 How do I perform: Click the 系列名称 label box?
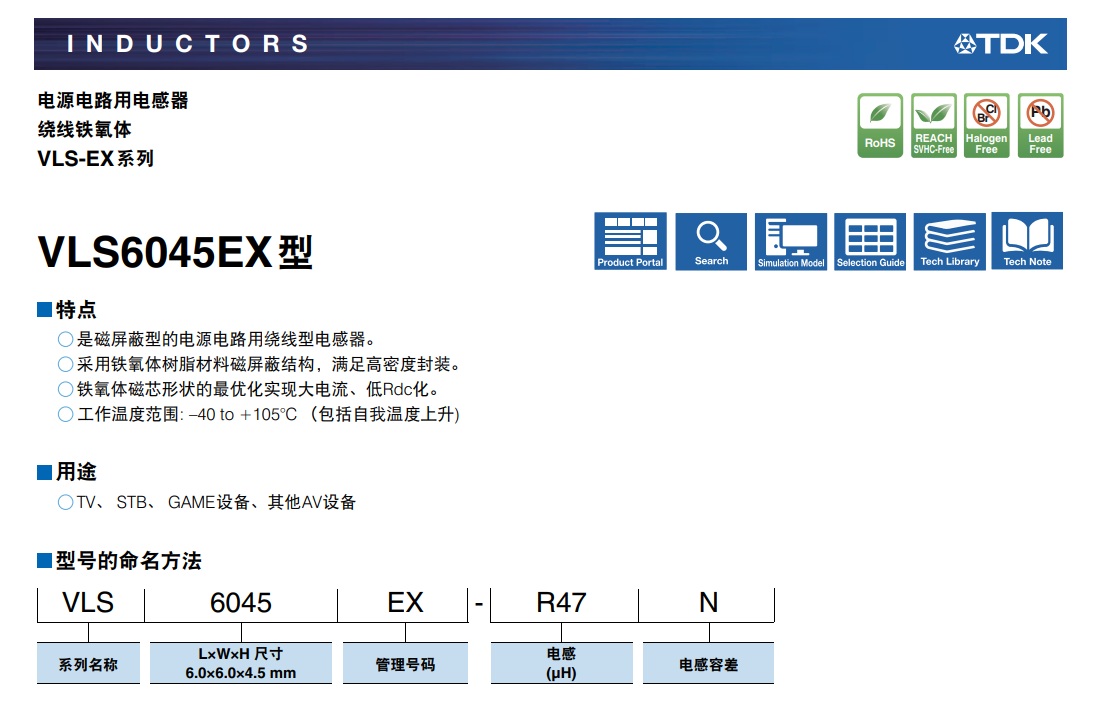[88, 664]
